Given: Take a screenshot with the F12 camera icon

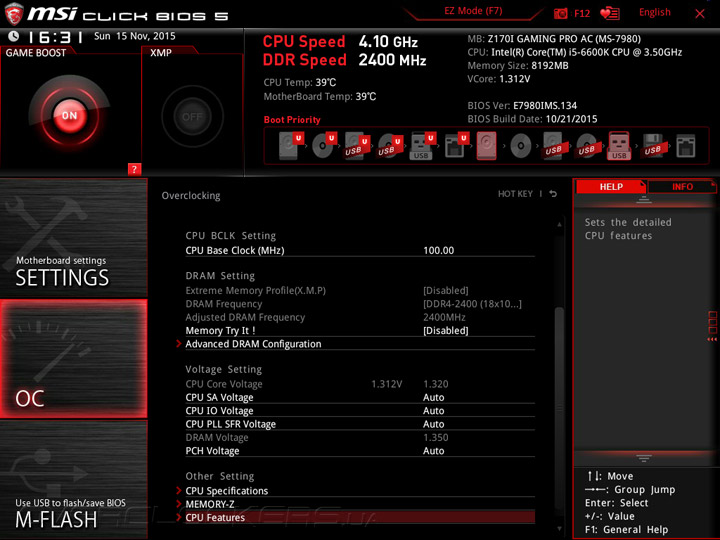Looking at the screenshot, I should [561, 13].
